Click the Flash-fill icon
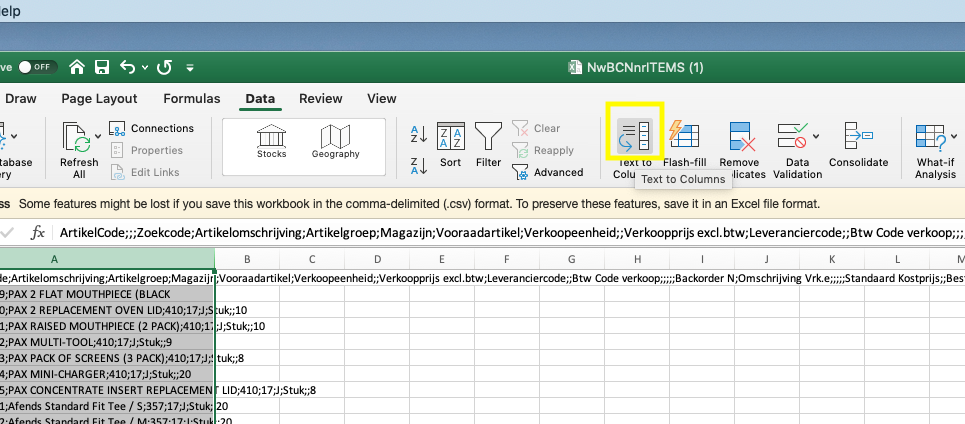 pyautogui.click(x=684, y=137)
